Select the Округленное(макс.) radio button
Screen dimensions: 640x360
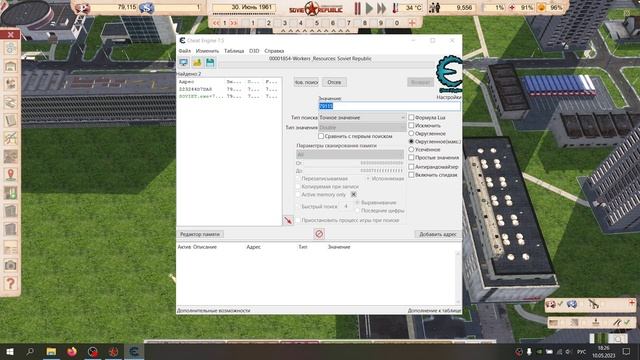coord(411,141)
